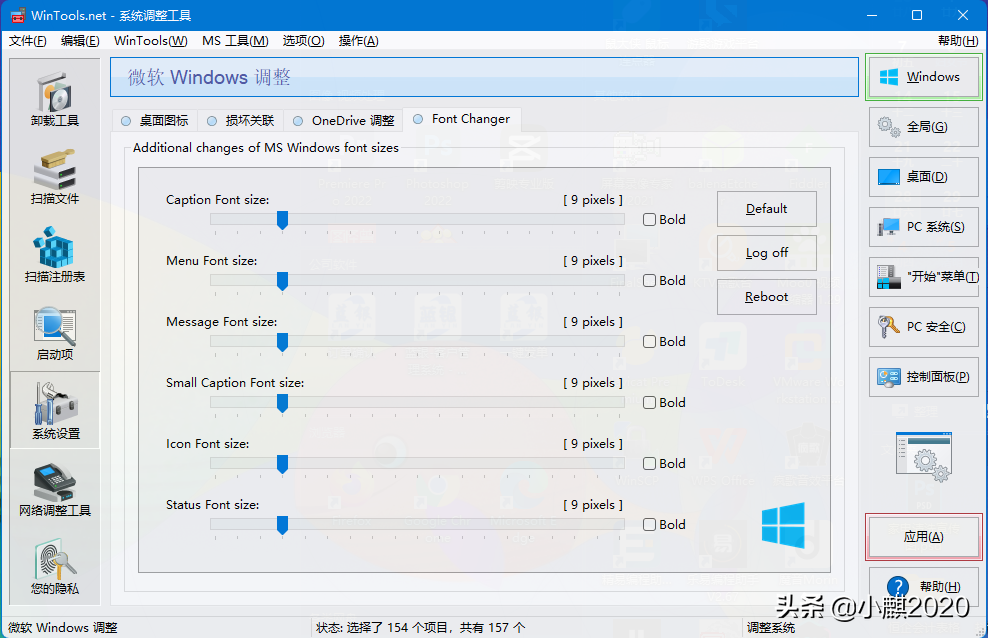Switch to the 桌面图标 tab

point(155,121)
